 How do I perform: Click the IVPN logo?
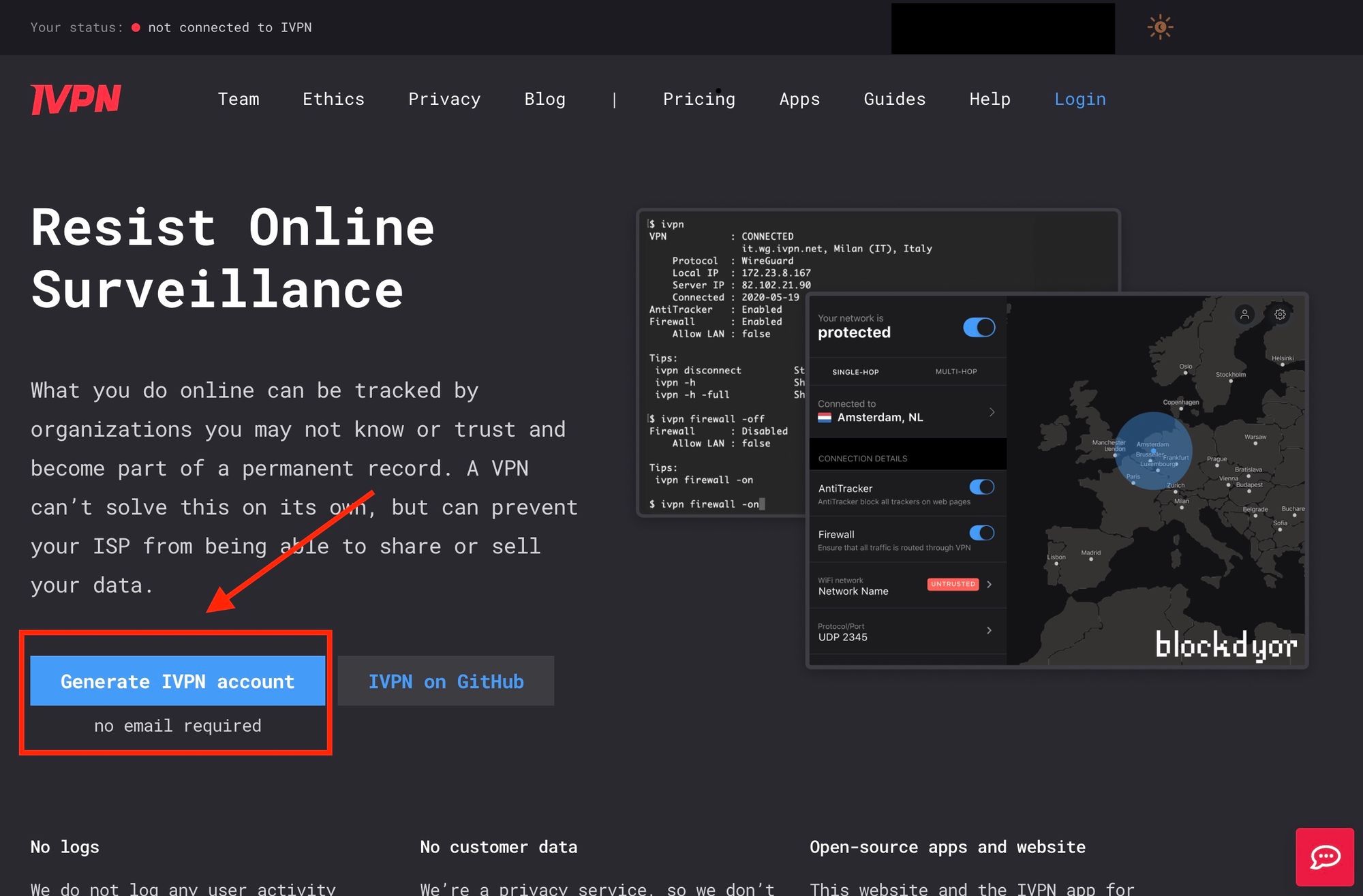point(76,99)
